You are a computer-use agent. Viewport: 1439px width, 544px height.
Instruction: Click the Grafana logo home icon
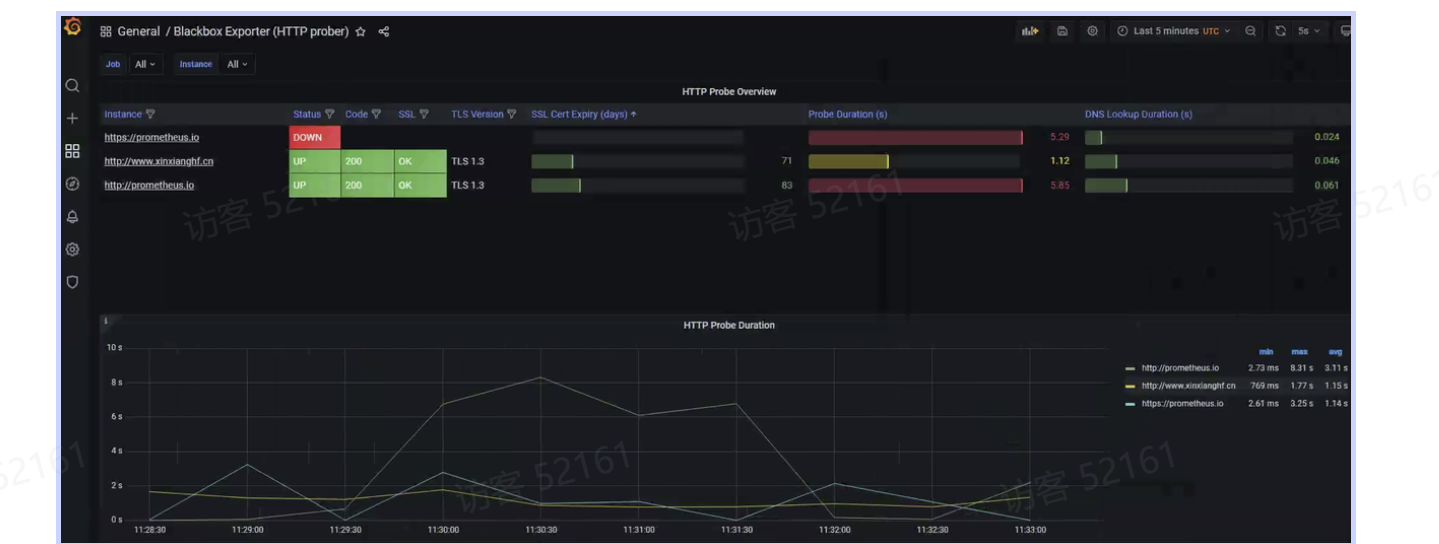tap(72, 27)
